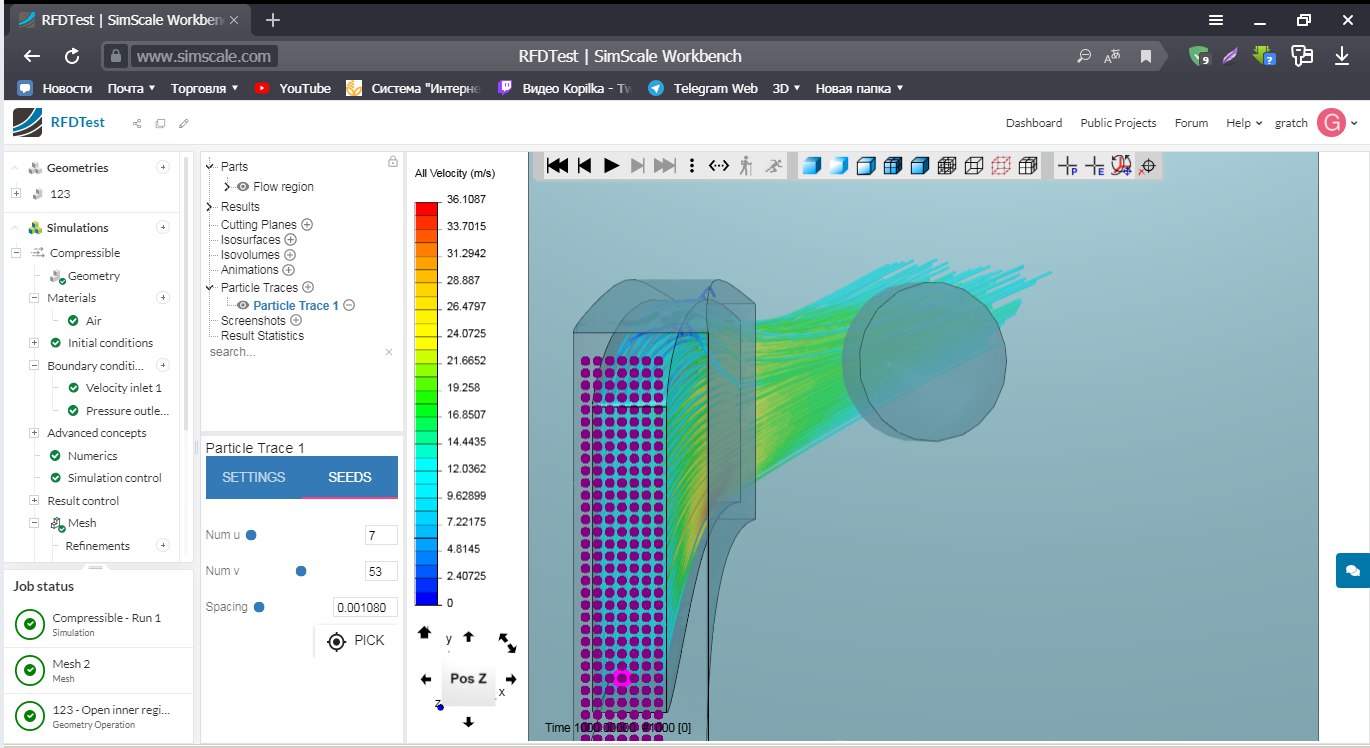Screen dimensions: 1370x748
Task: Click the Spacing value field
Action: point(366,607)
